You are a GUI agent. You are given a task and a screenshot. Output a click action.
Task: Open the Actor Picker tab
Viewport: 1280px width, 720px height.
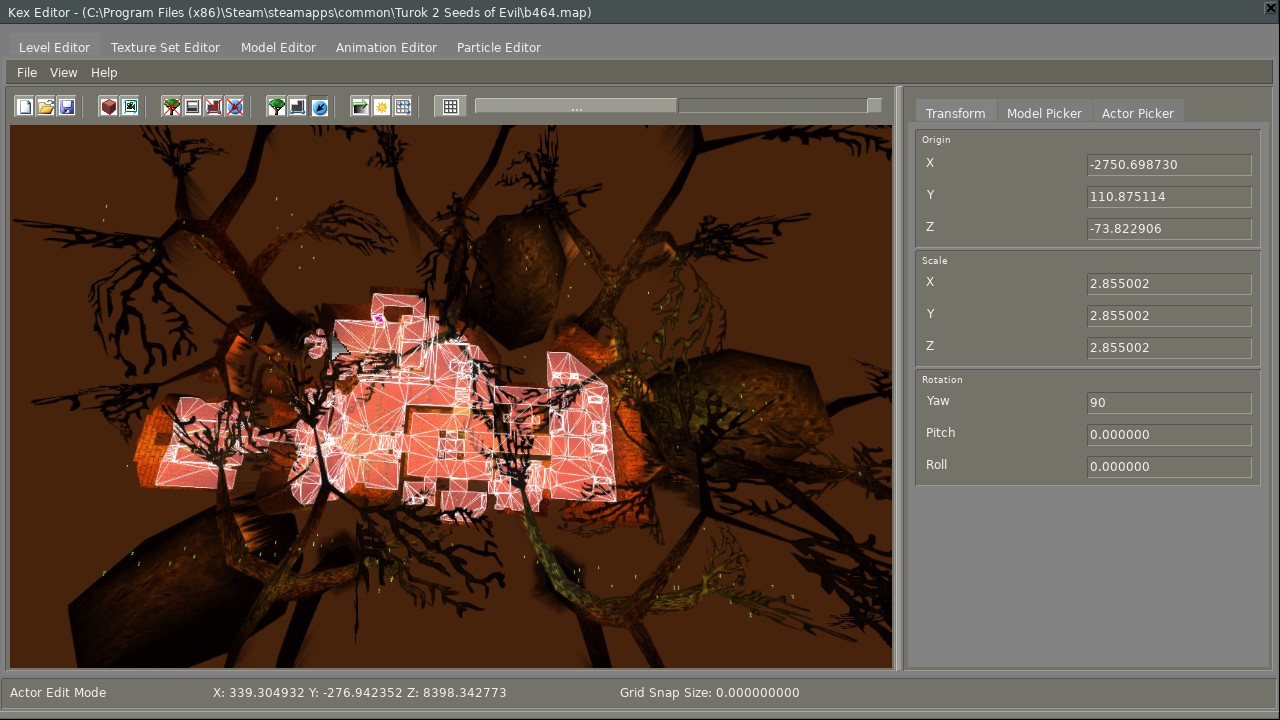[x=1137, y=113]
